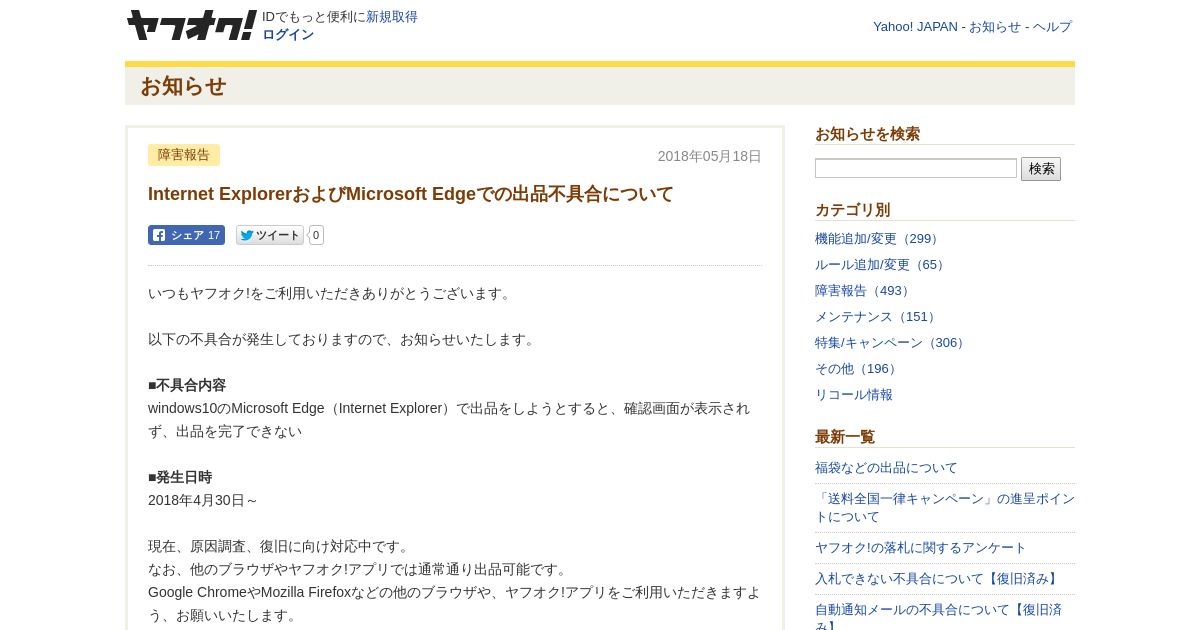Open category 障害報告（493）
The image size is (1200, 630).
pyautogui.click(x=865, y=291)
